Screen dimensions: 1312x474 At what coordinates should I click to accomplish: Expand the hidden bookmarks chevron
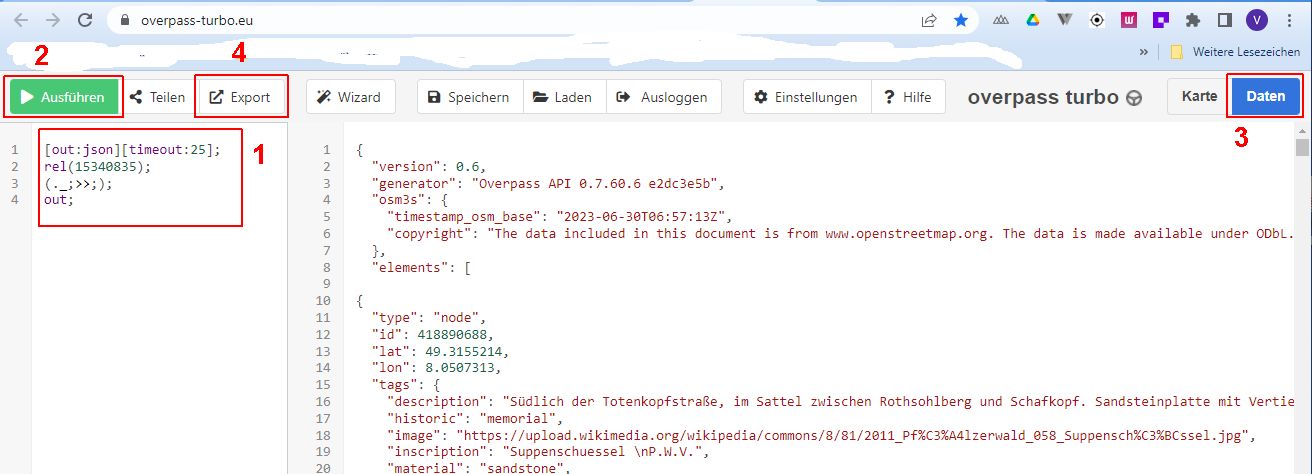1145,52
